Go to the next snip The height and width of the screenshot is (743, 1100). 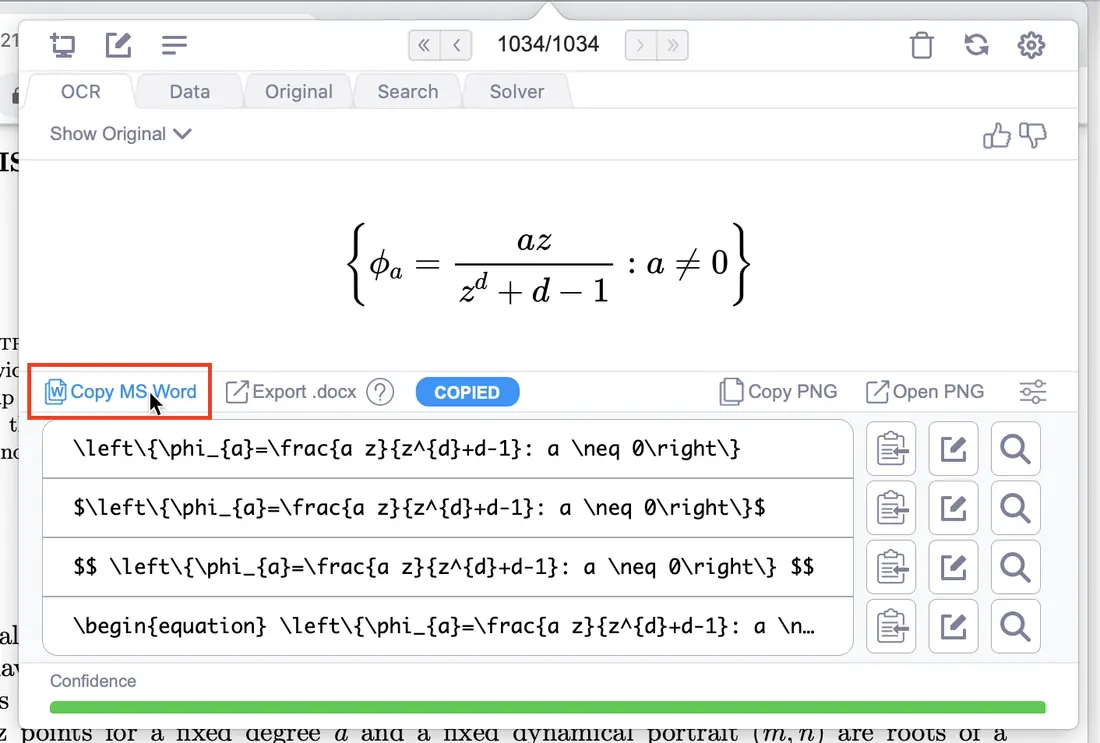click(640, 46)
